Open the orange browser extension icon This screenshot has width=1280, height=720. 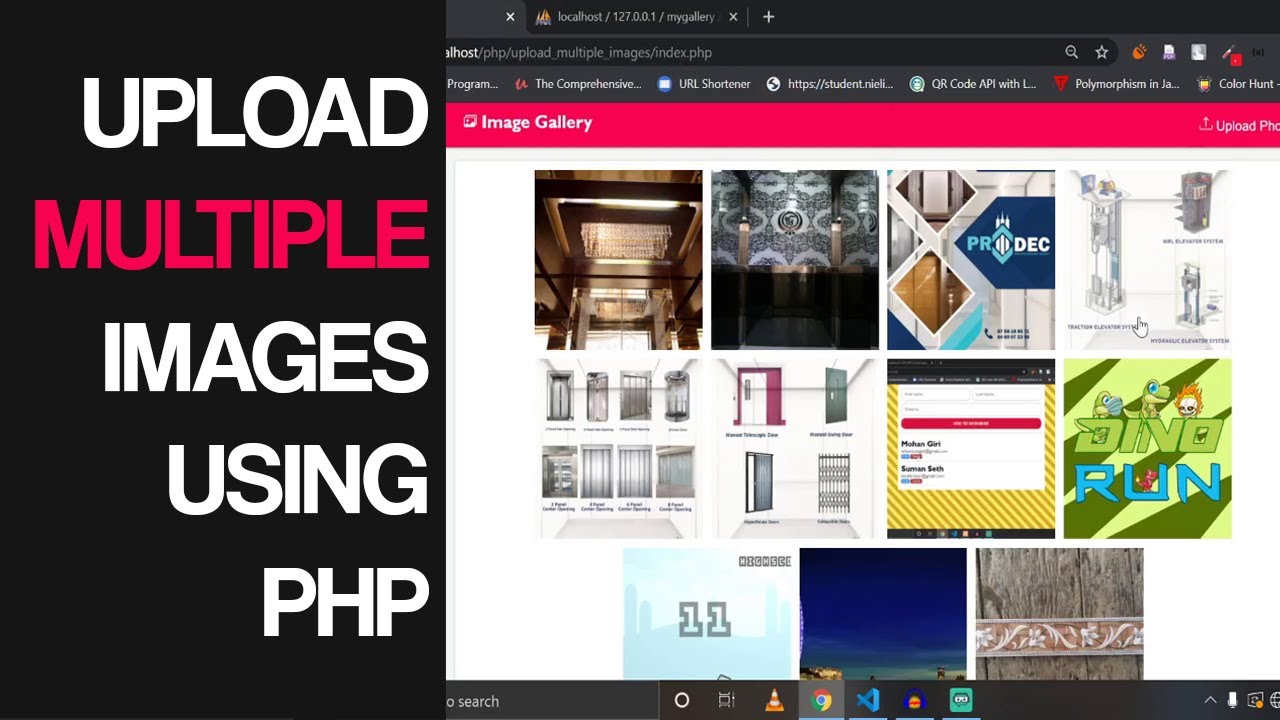(1138, 52)
